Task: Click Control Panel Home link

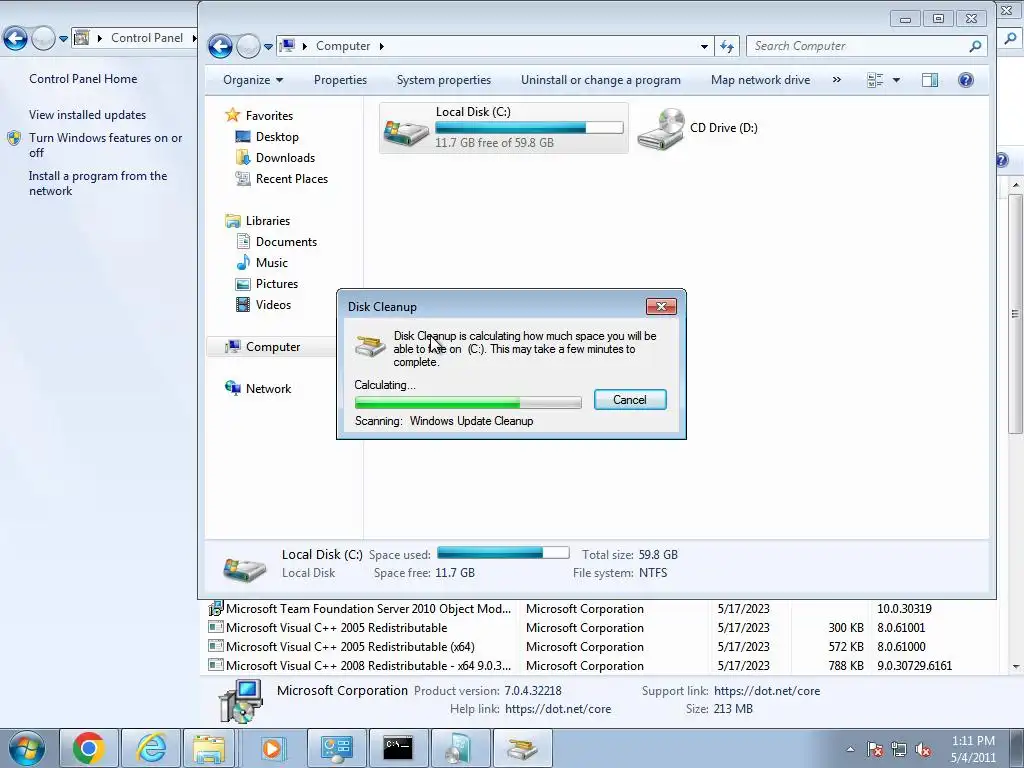Action: coord(83,78)
